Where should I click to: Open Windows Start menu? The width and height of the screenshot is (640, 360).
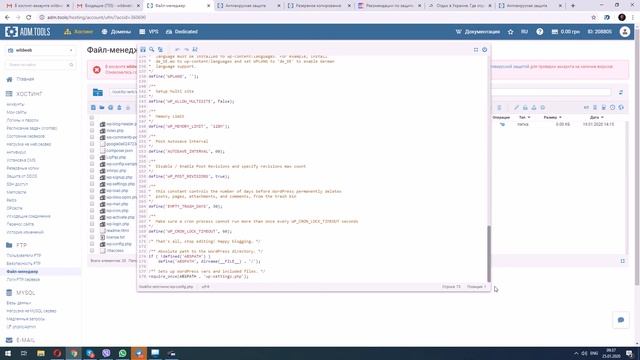pos(8,353)
